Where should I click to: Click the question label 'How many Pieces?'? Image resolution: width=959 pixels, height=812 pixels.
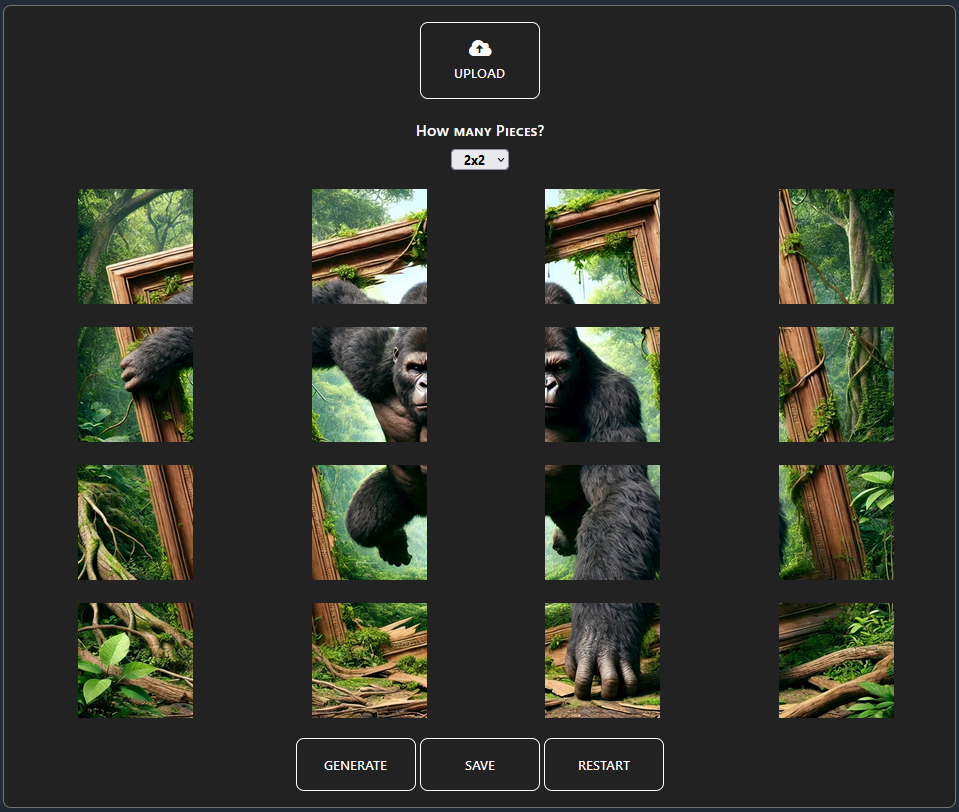480,130
